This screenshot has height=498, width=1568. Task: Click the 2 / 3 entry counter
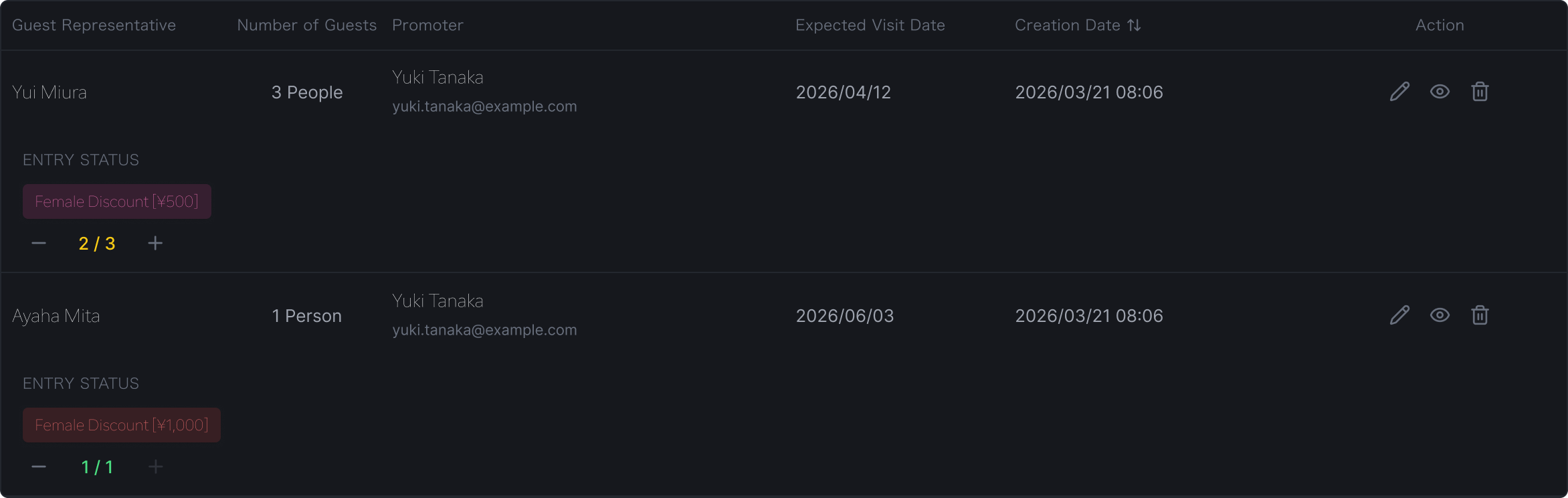(97, 244)
